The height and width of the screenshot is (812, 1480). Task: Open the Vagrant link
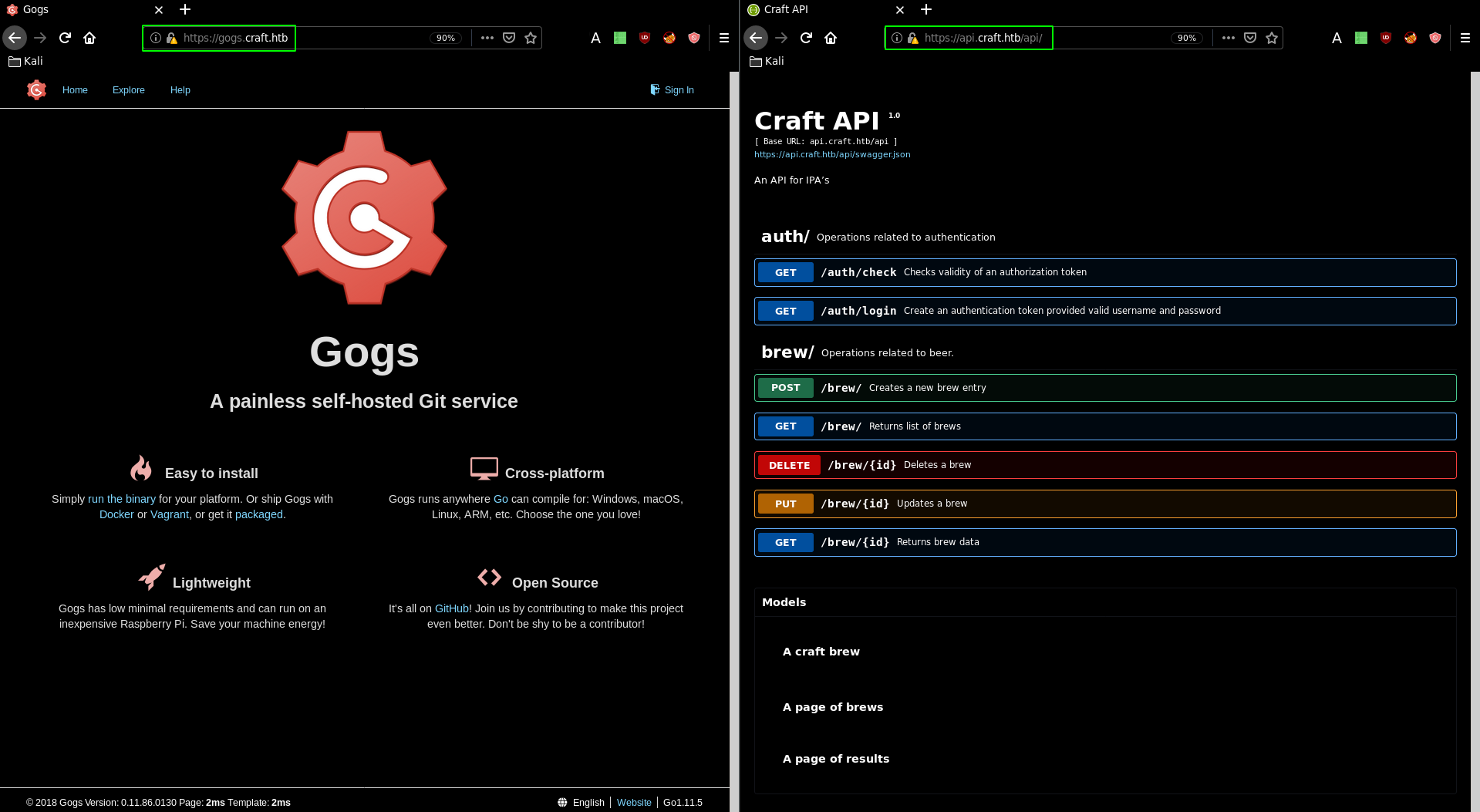click(x=170, y=514)
